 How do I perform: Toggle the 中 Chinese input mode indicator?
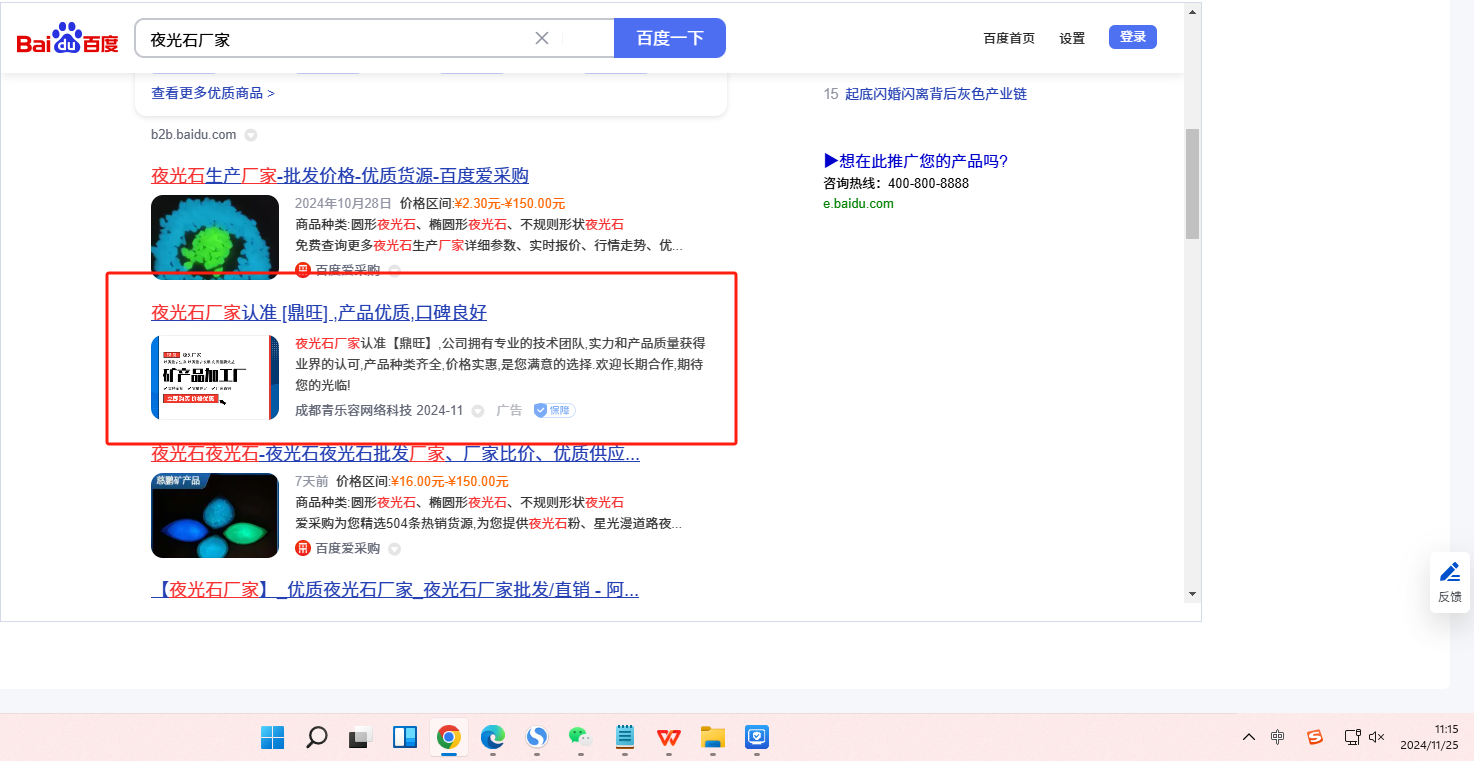pos(1278,737)
